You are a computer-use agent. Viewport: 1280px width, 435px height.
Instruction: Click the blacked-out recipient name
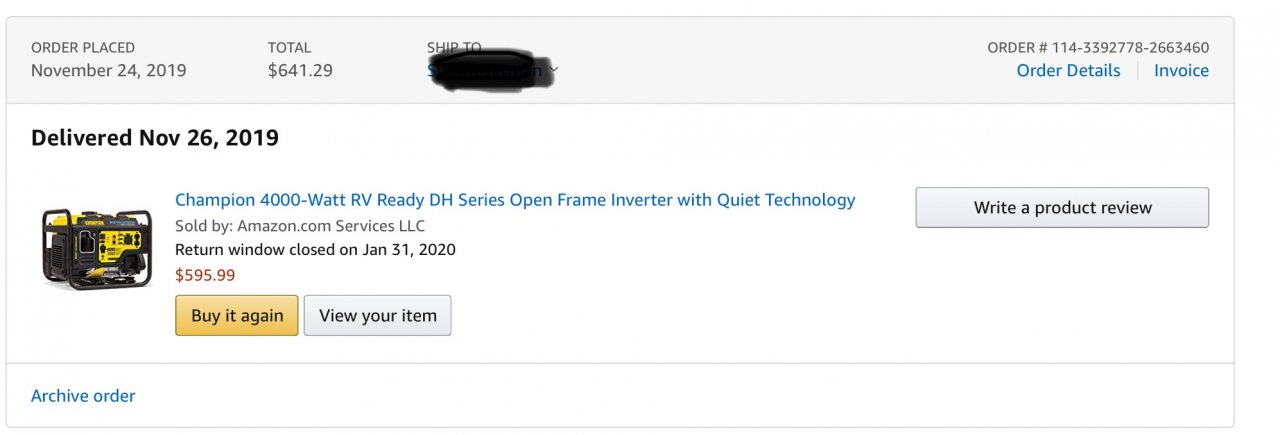point(490,68)
